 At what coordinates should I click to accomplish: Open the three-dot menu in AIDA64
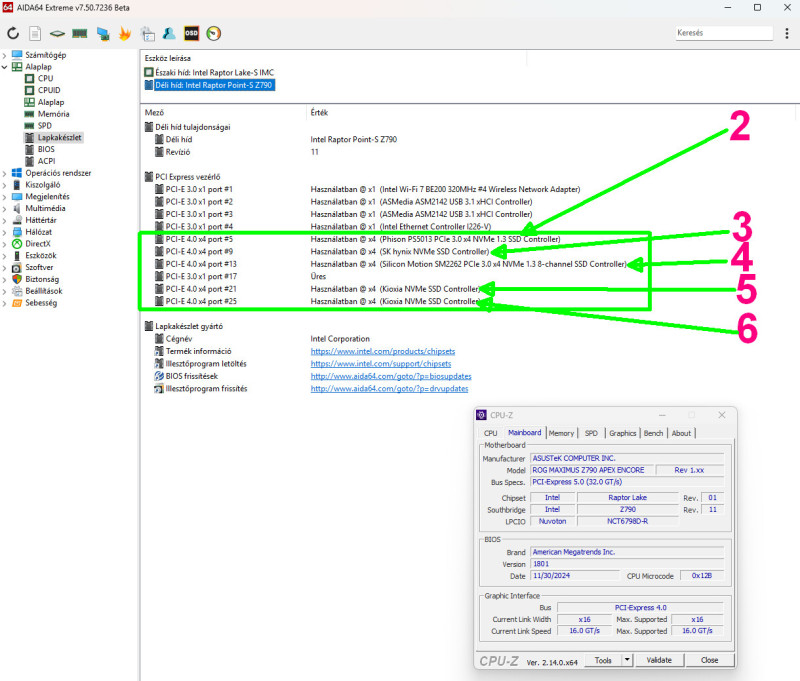coord(787,34)
